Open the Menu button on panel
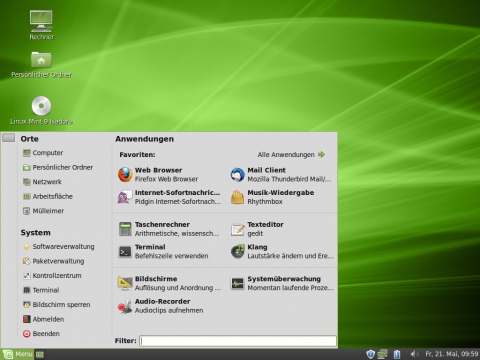The image size is (480, 360). (x=17, y=354)
